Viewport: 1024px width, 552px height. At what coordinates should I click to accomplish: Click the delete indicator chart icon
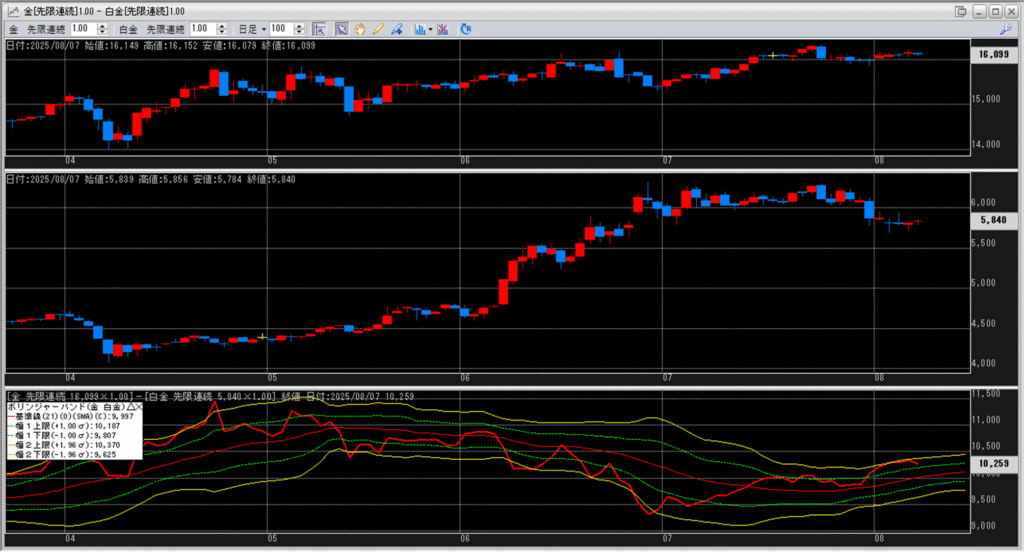pos(443,29)
